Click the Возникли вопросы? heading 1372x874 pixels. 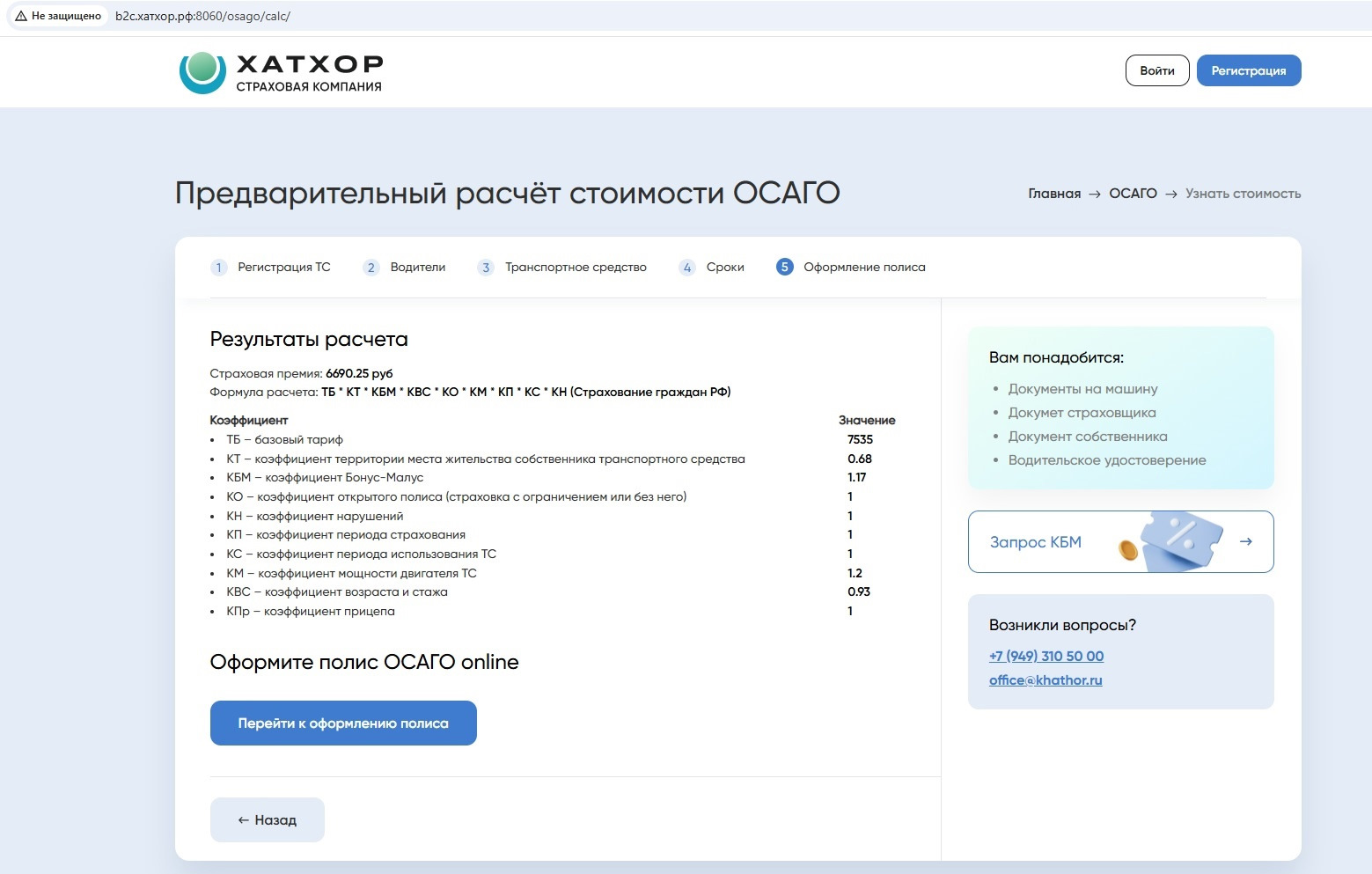(x=1062, y=626)
